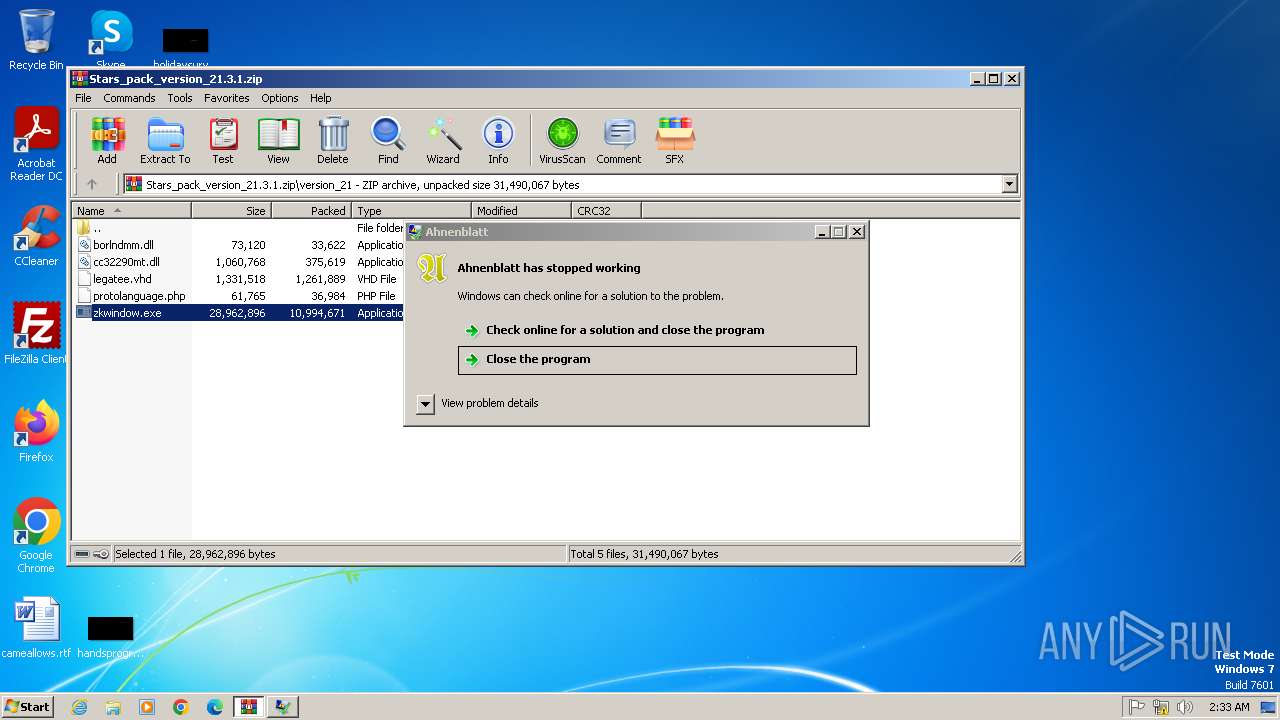
Task: Click the status bar drive icon in WinRAR
Action: pos(83,554)
